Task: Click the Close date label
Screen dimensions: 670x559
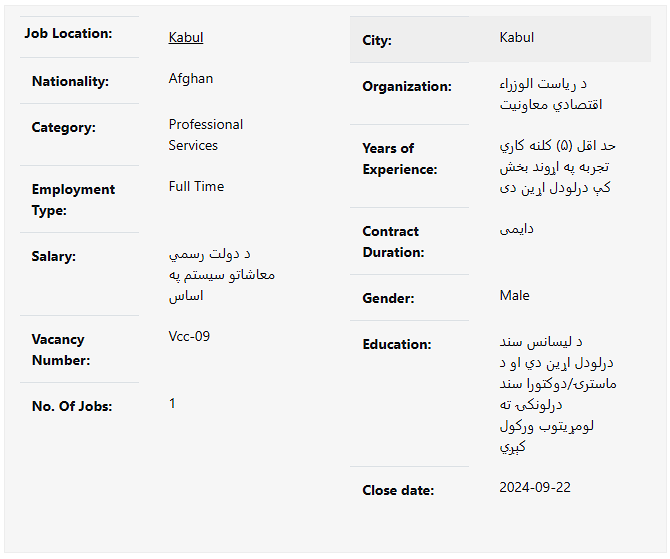Action: pyautogui.click(x=398, y=491)
